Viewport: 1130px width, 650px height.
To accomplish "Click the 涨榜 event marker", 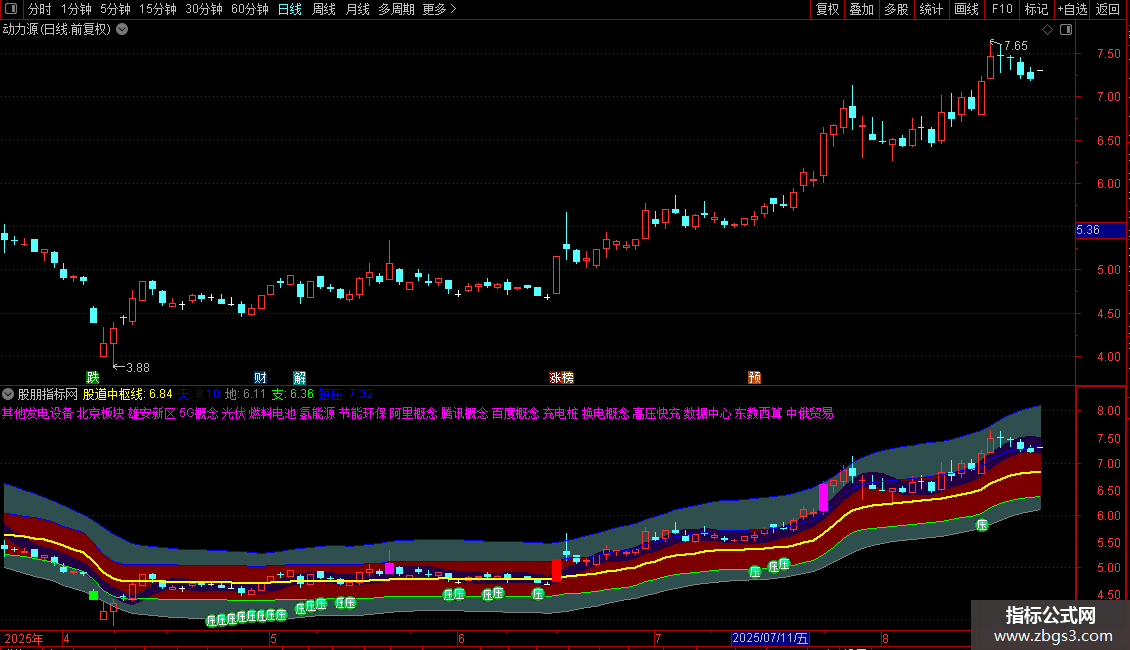I will (x=561, y=378).
